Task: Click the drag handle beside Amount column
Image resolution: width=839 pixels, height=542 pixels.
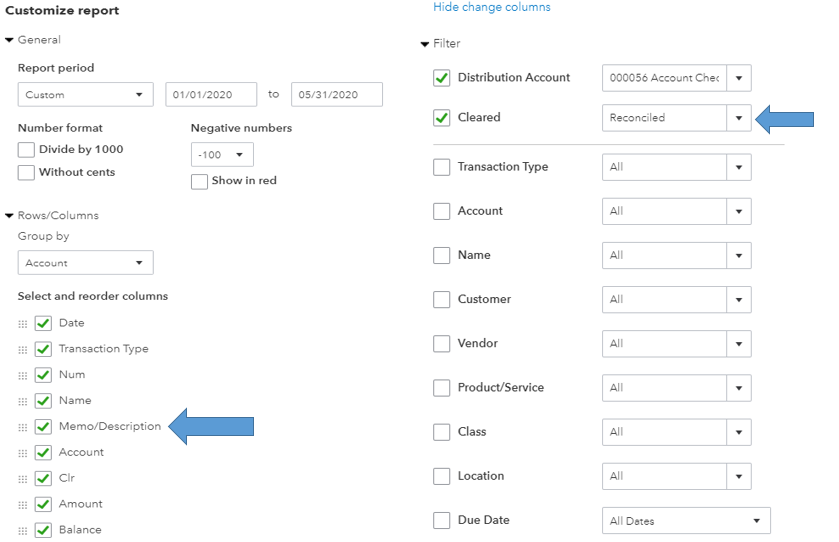Action: (23, 505)
